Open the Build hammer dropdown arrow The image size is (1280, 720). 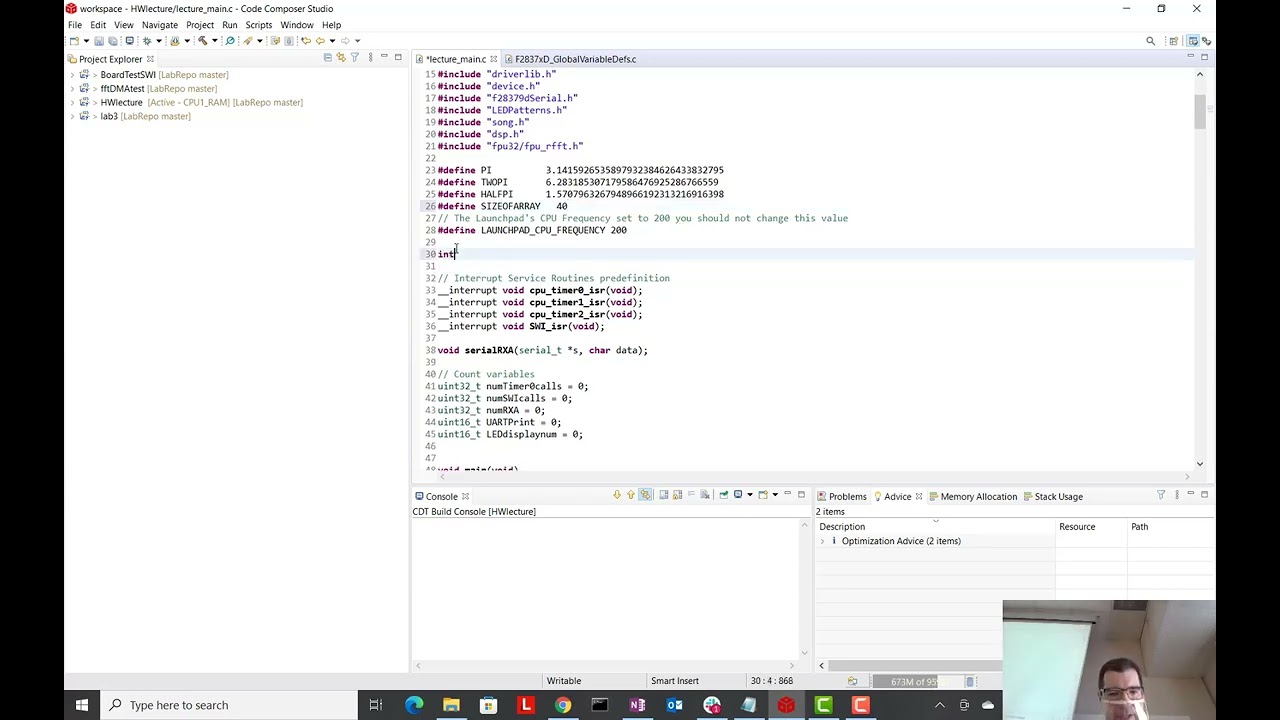[215, 41]
